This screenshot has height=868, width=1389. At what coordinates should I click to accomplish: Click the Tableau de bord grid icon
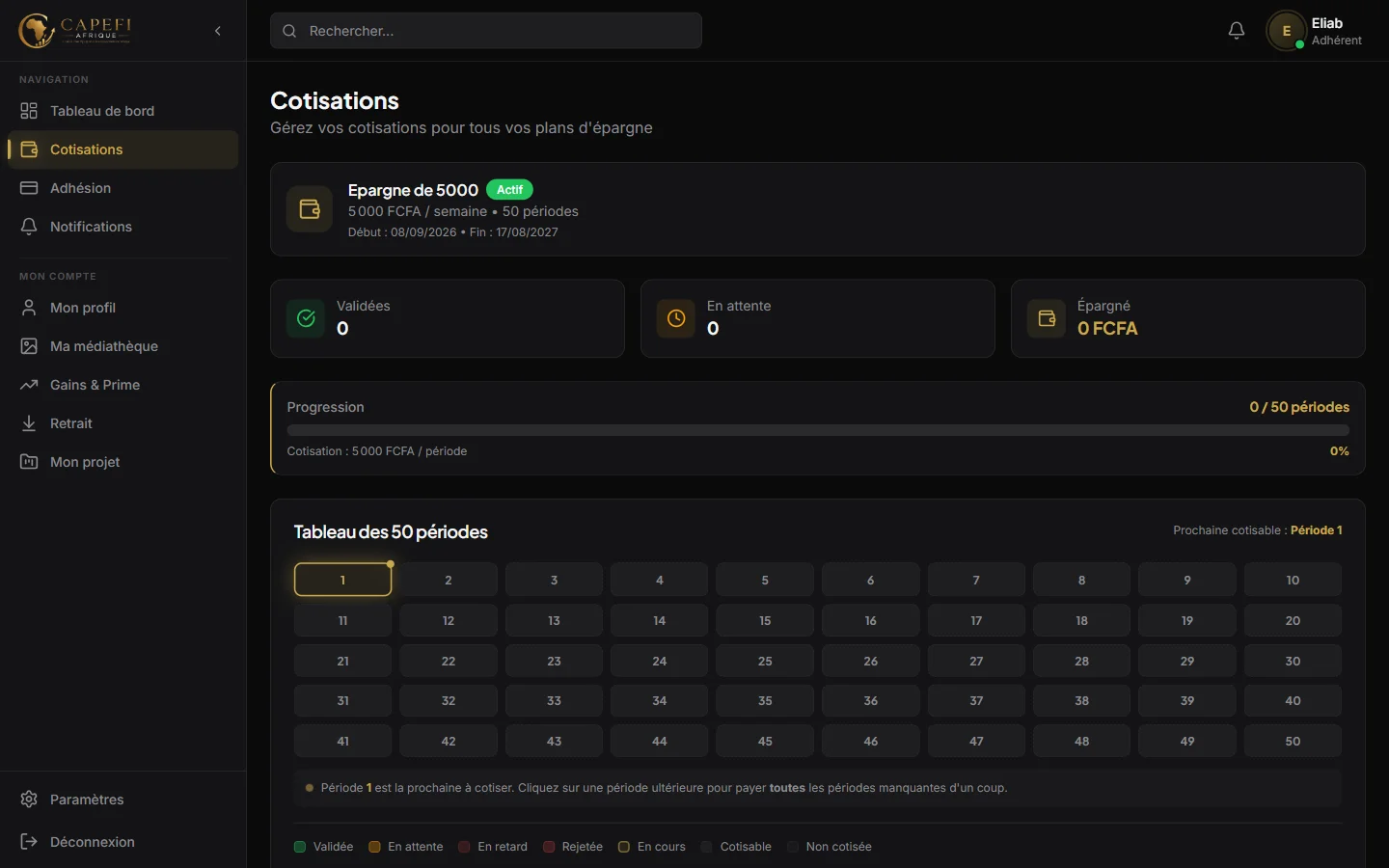tap(29, 111)
